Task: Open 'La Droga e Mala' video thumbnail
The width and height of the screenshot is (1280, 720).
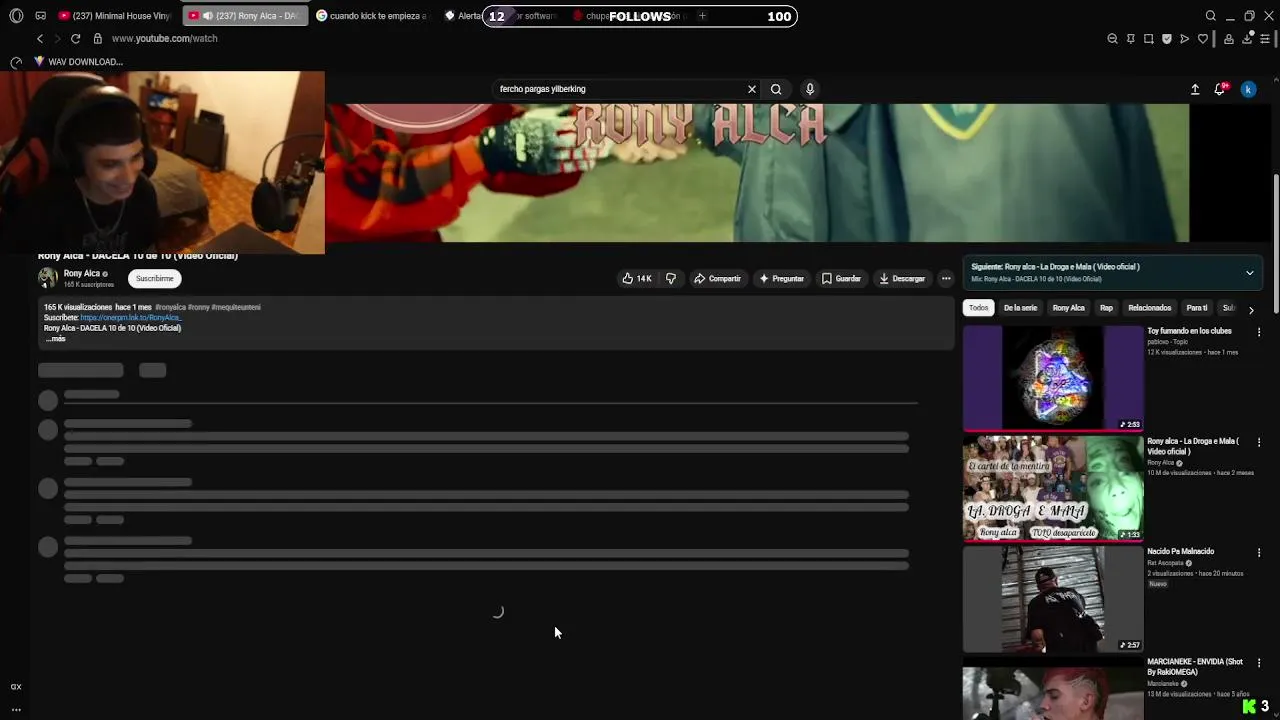Action: 1053,488
